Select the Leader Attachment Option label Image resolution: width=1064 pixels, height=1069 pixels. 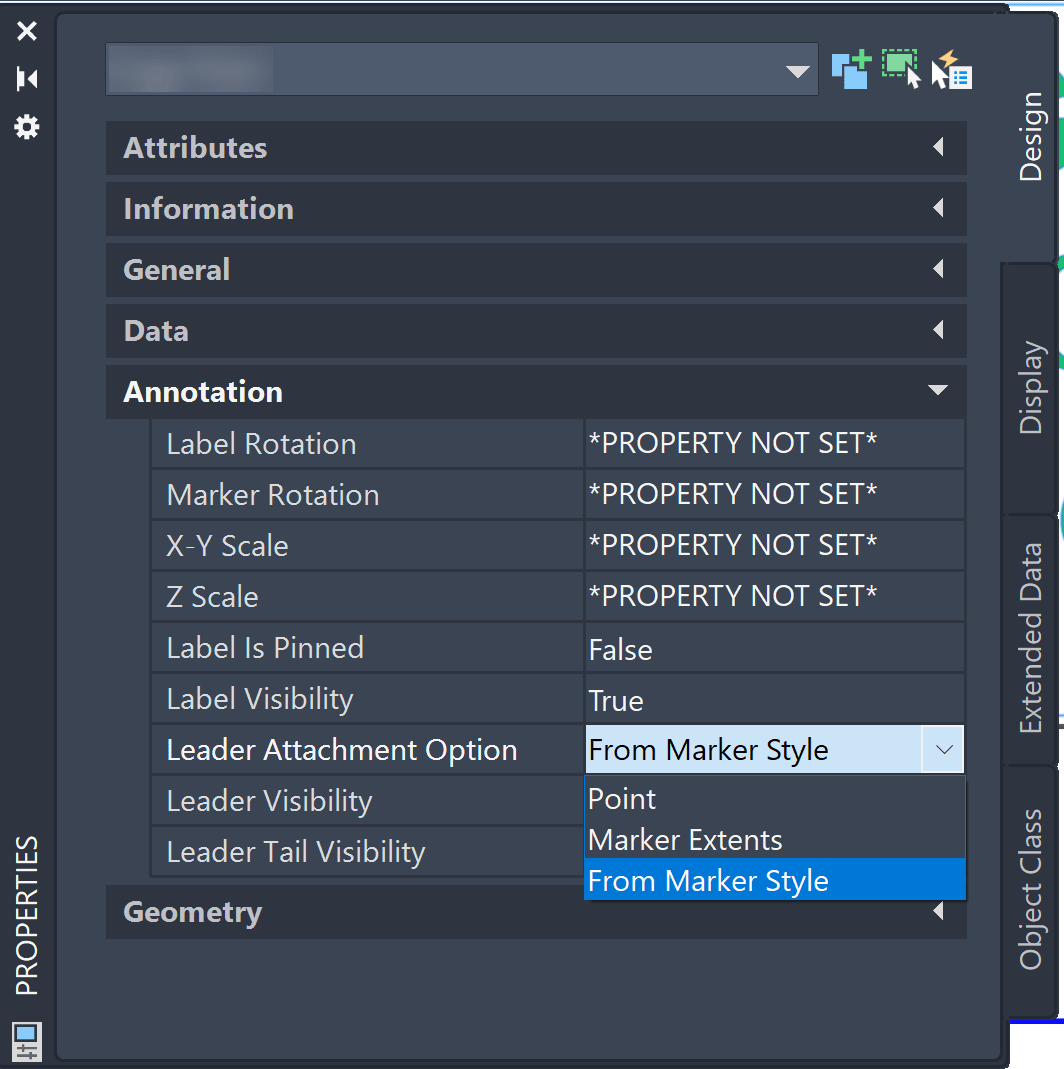point(341,750)
